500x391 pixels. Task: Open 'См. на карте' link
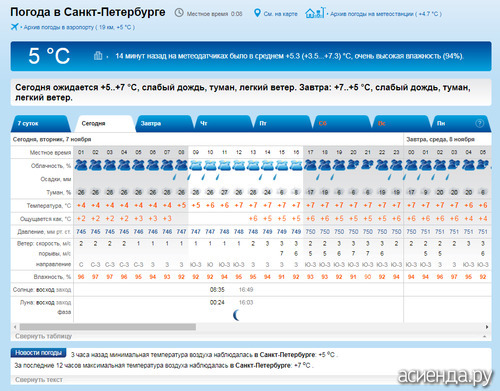point(280,14)
